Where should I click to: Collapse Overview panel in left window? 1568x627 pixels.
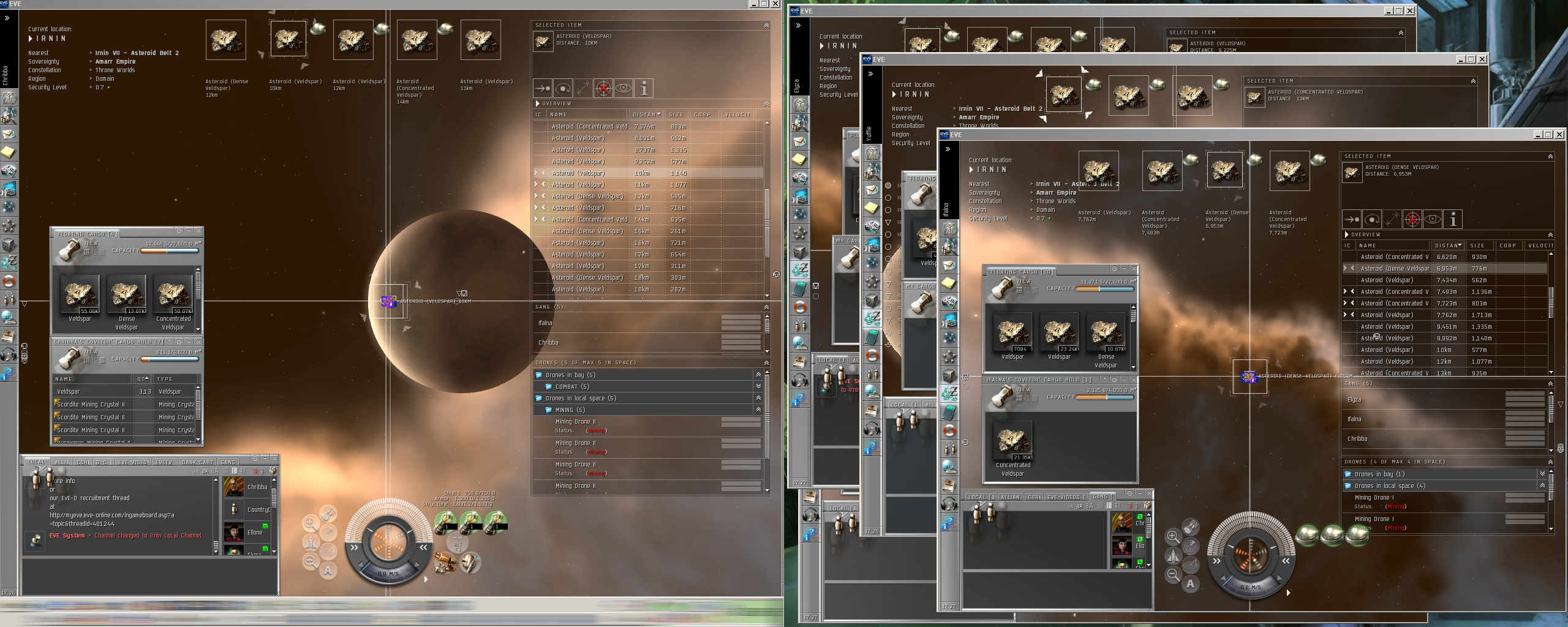(x=766, y=103)
